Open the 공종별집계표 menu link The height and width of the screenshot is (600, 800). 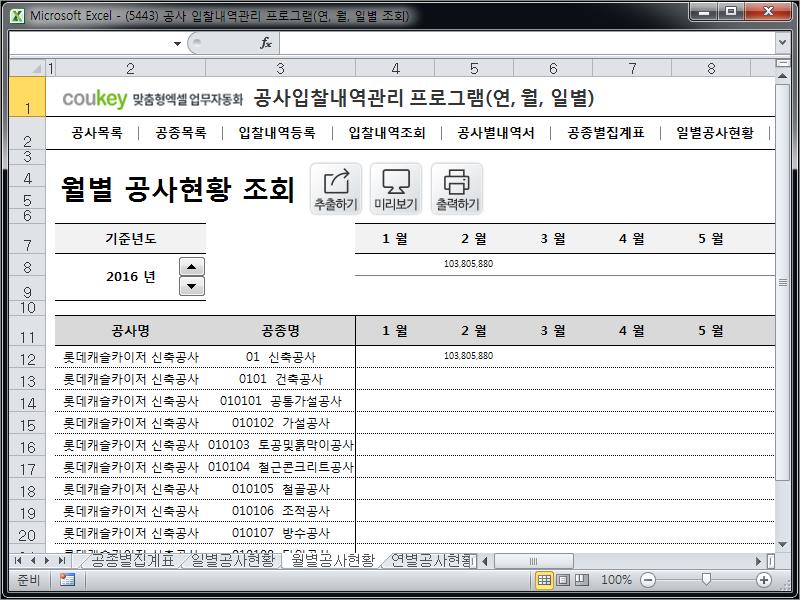[606, 133]
